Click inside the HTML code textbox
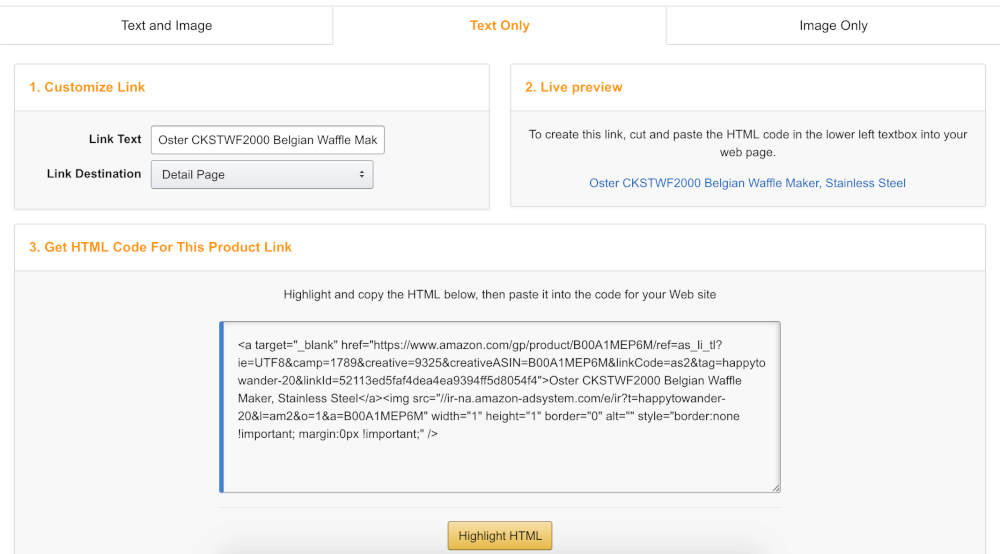 tap(500, 407)
